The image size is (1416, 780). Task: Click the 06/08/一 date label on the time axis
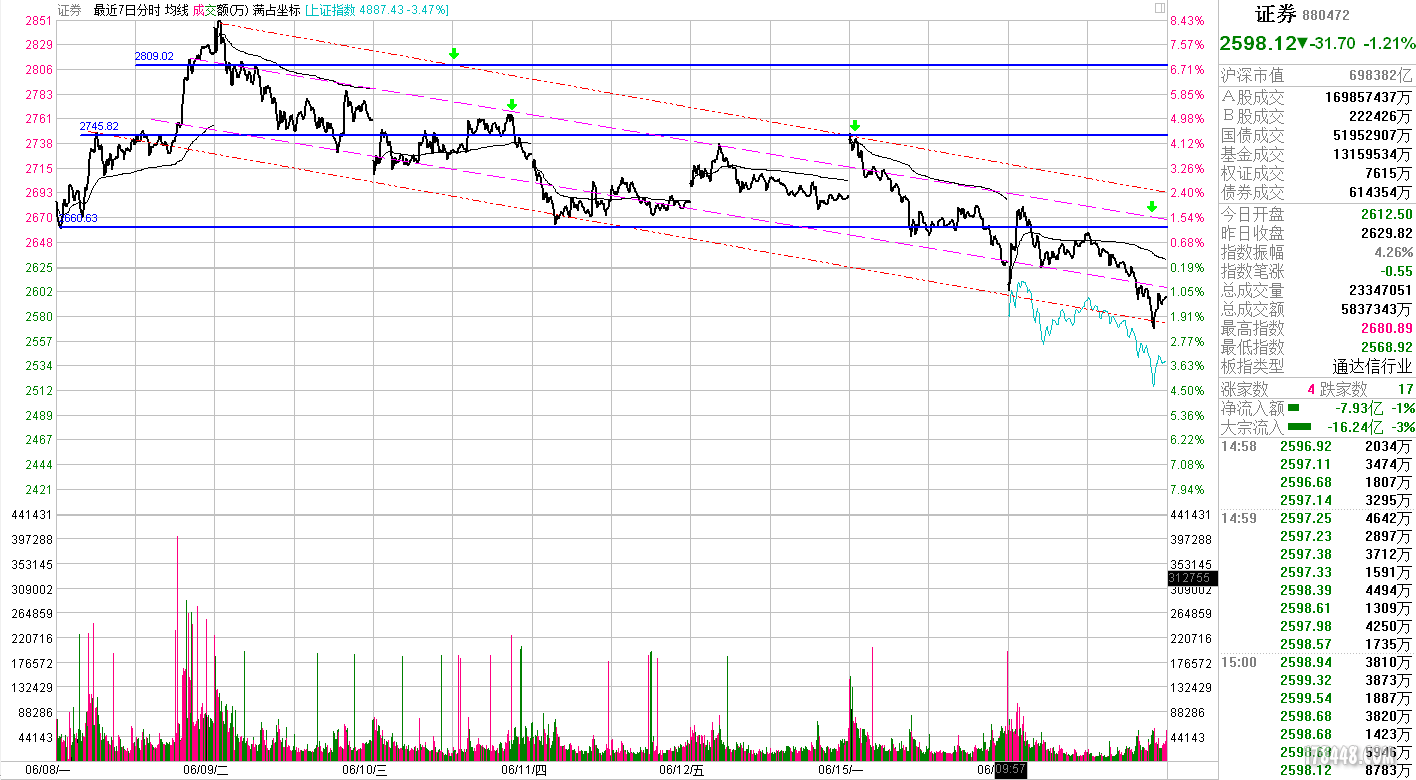(x=46, y=770)
